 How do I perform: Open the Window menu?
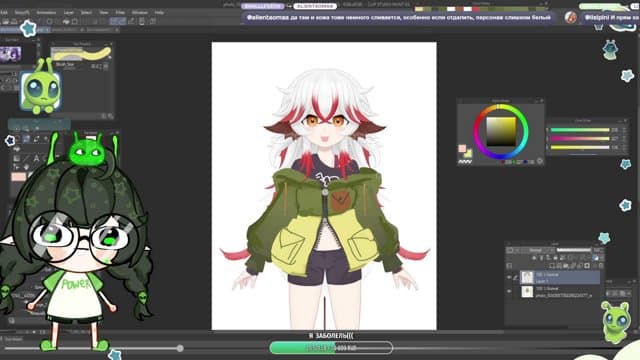(x=140, y=13)
